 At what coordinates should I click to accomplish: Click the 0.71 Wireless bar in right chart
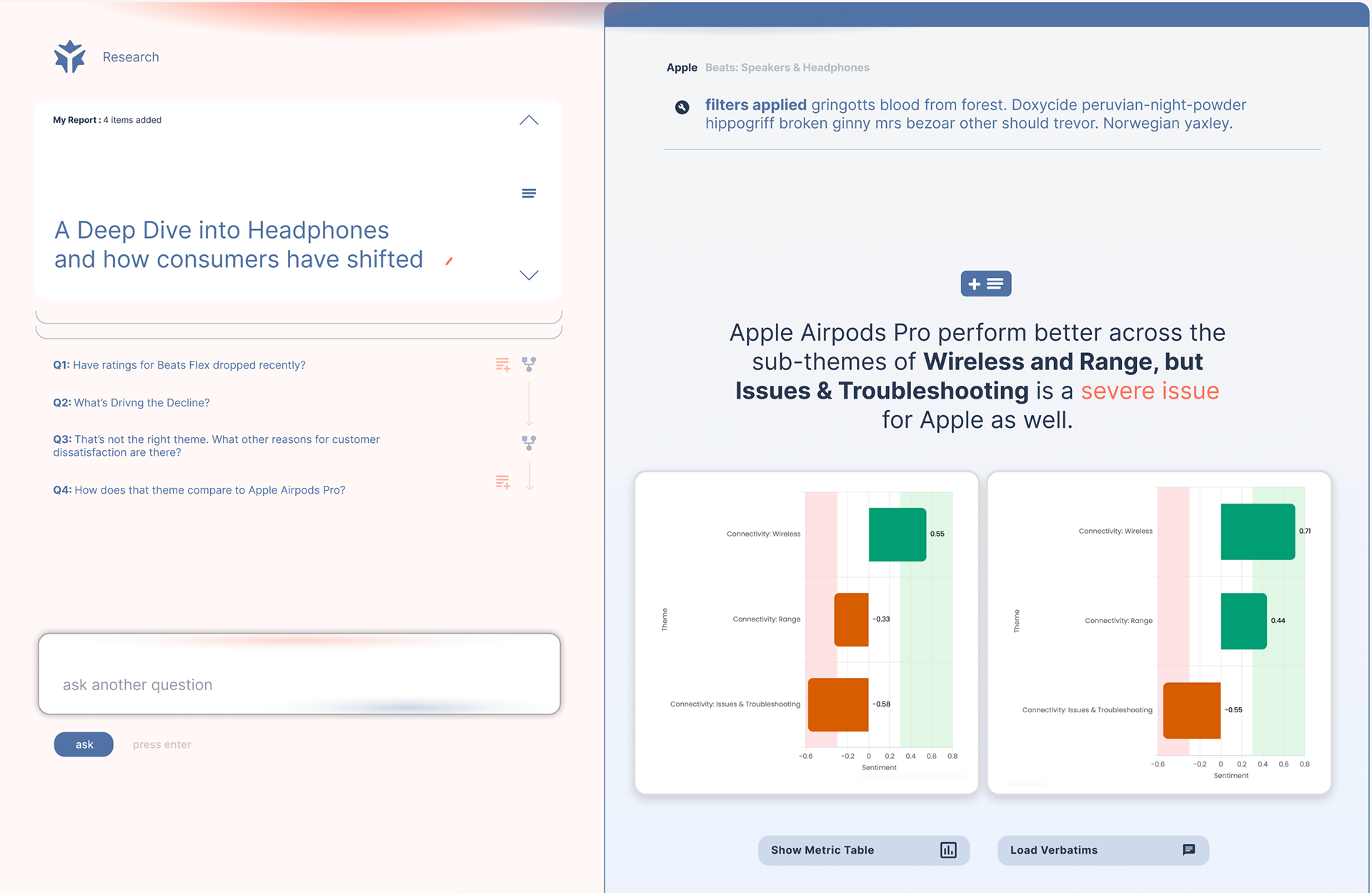point(1258,532)
